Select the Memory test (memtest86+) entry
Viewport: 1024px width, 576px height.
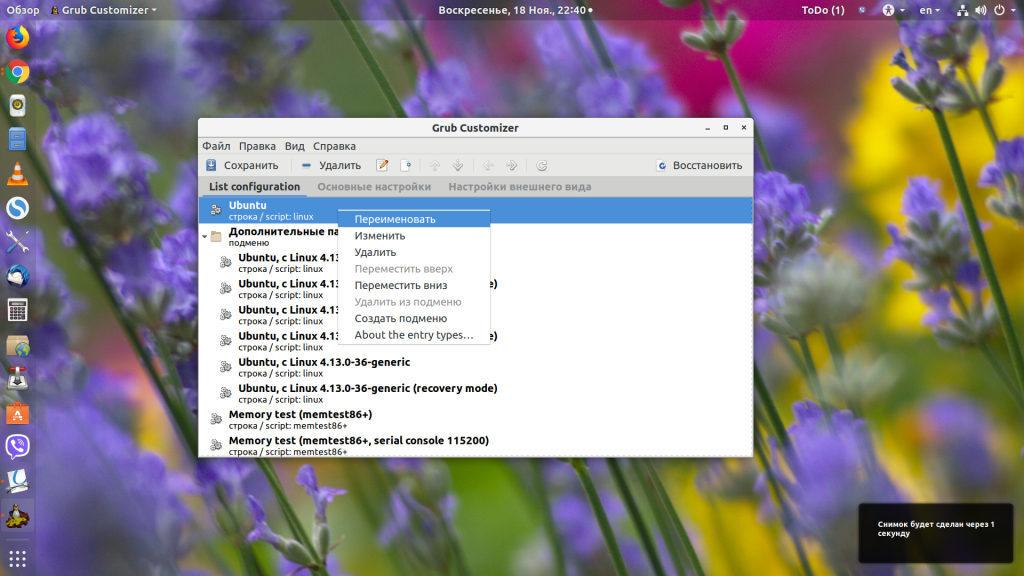pos(300,414)
